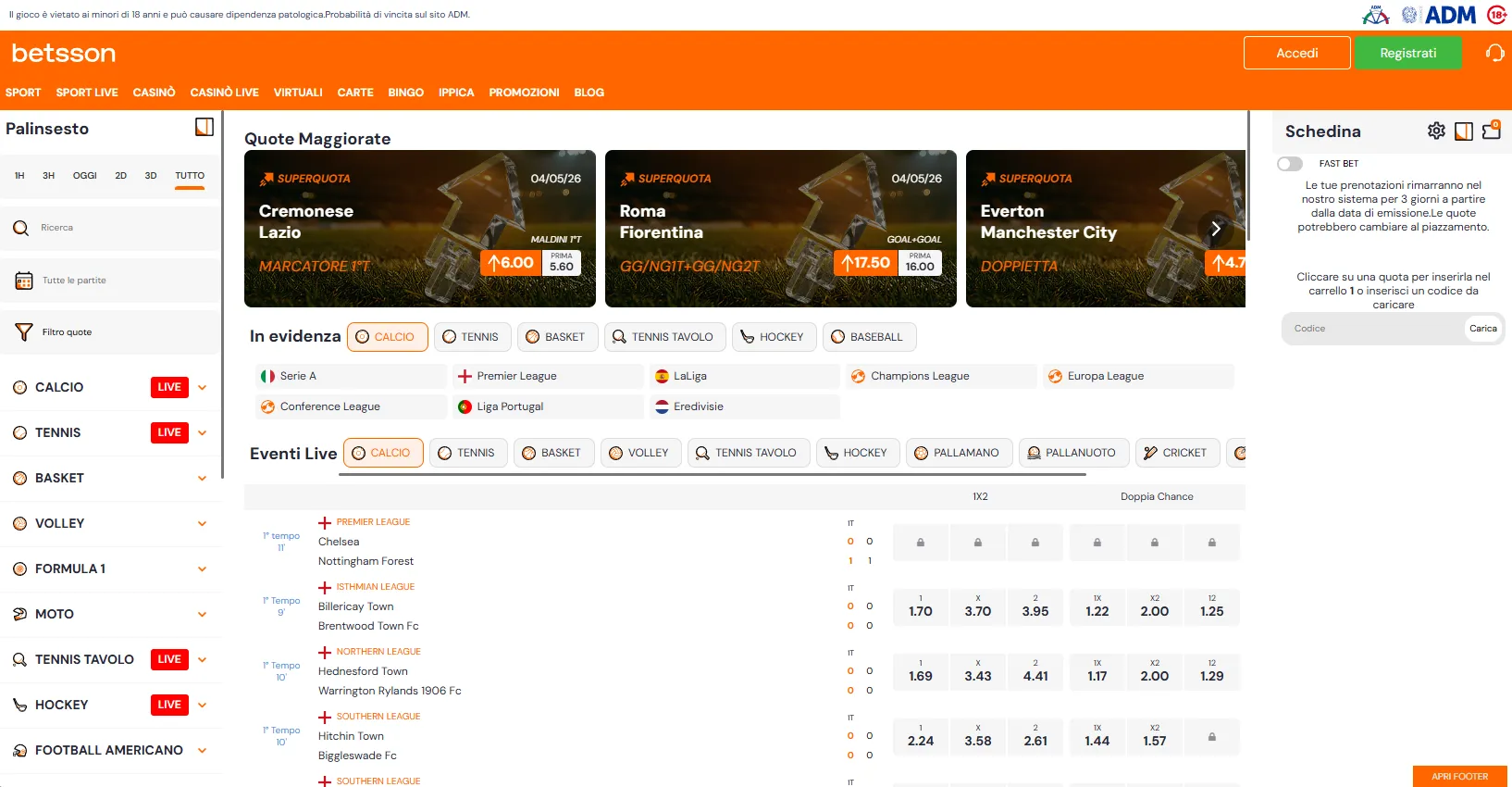Click the Netherlands flag icon beside Eredivisie
The image size is (1512, 787).
pyautogui.click(x=662, y=406)
